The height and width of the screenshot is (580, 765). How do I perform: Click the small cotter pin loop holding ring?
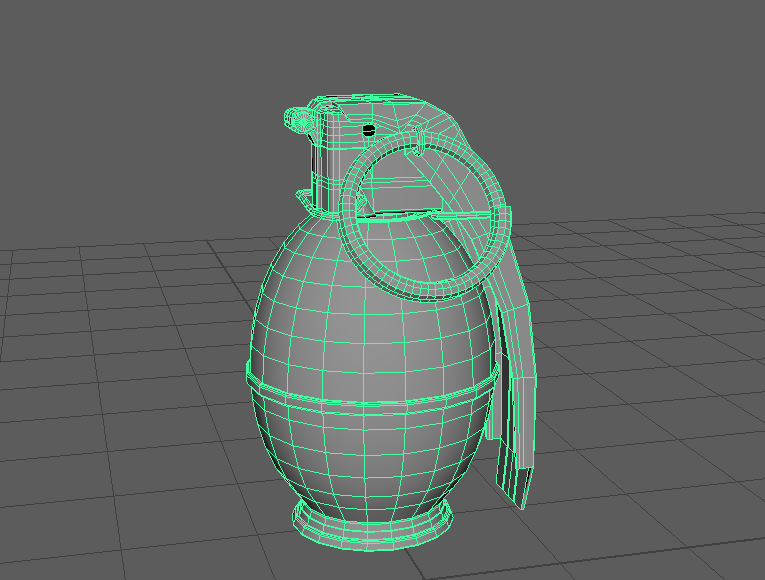click(x=418, y=140)
